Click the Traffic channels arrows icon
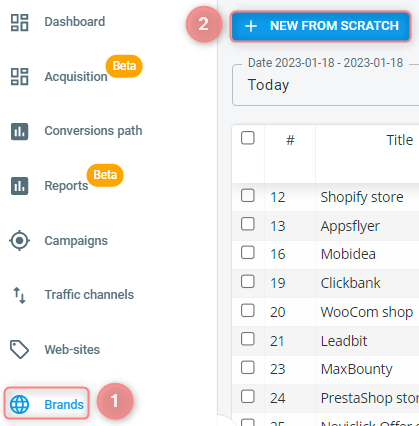 tap(19, 295)
